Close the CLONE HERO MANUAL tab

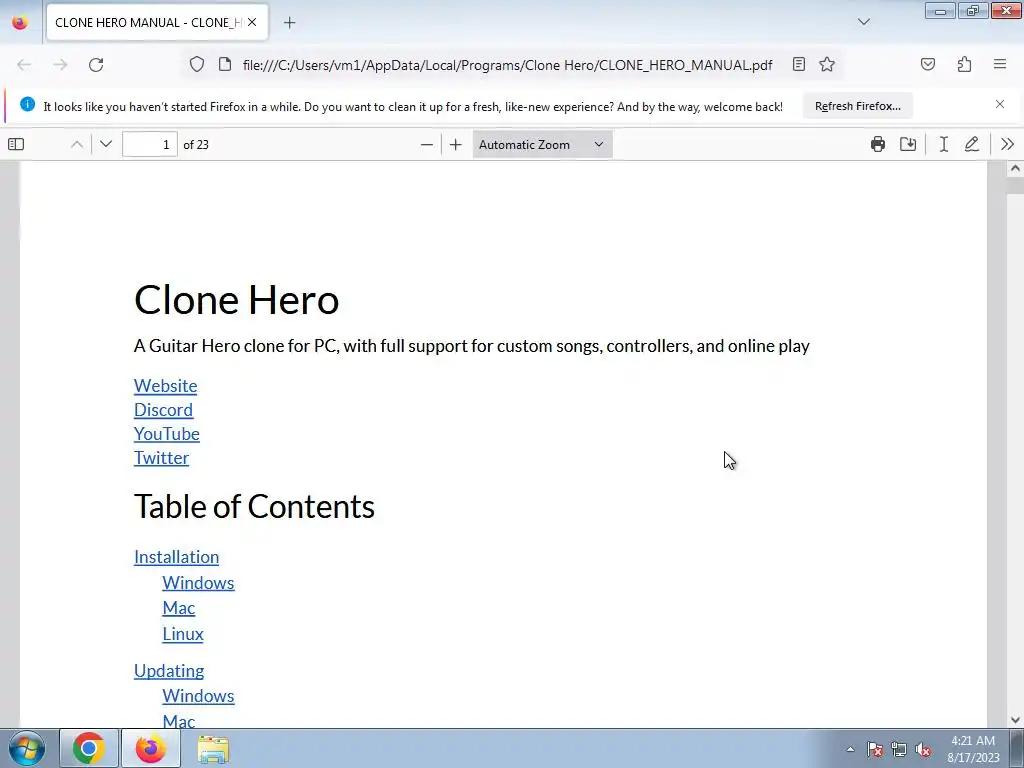coord(252,22)
